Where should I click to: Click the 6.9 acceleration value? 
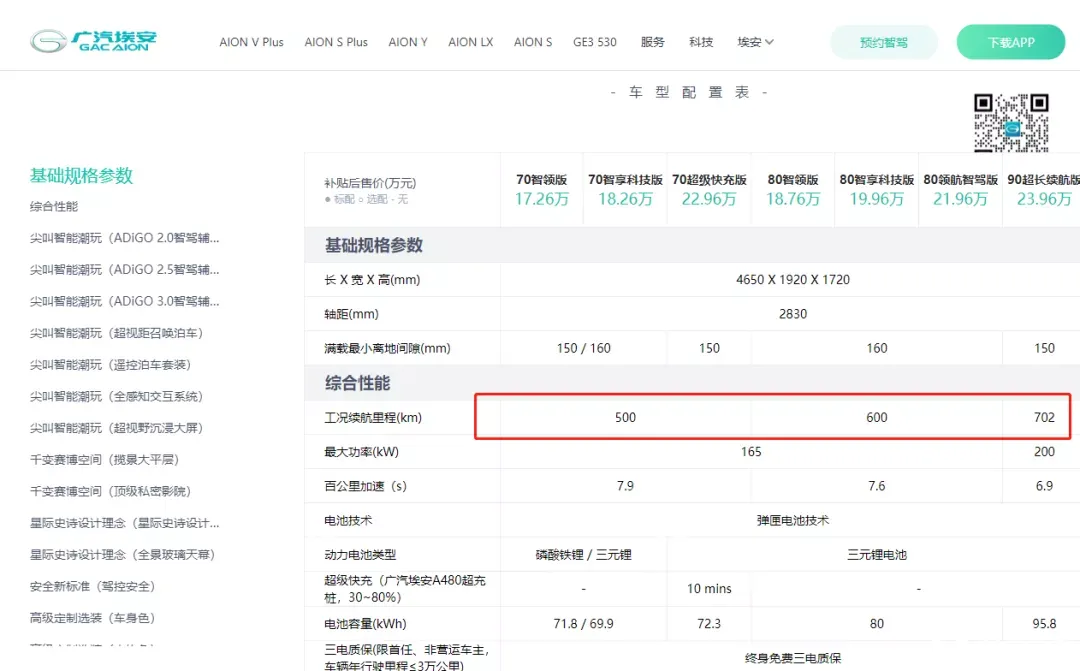pyautogui.click(x=1044, y=486)
